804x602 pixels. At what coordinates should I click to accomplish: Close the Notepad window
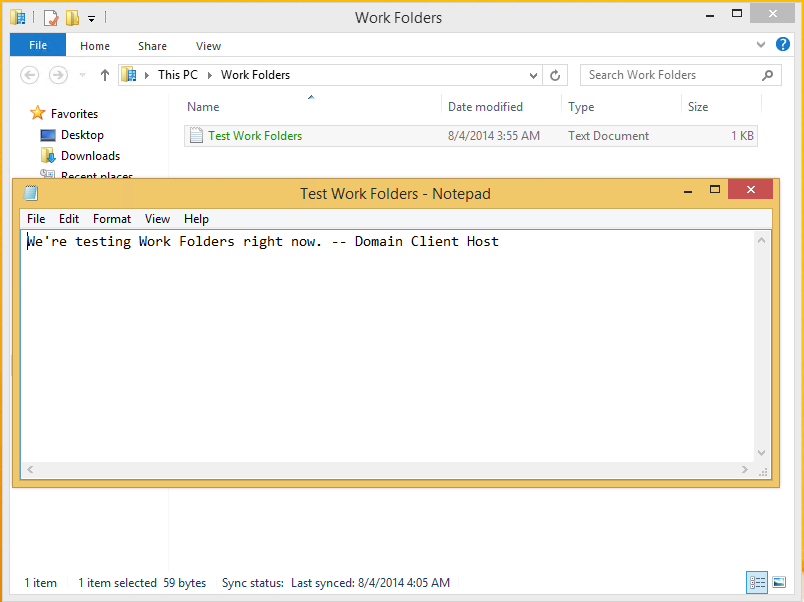(x=750, y=190)
